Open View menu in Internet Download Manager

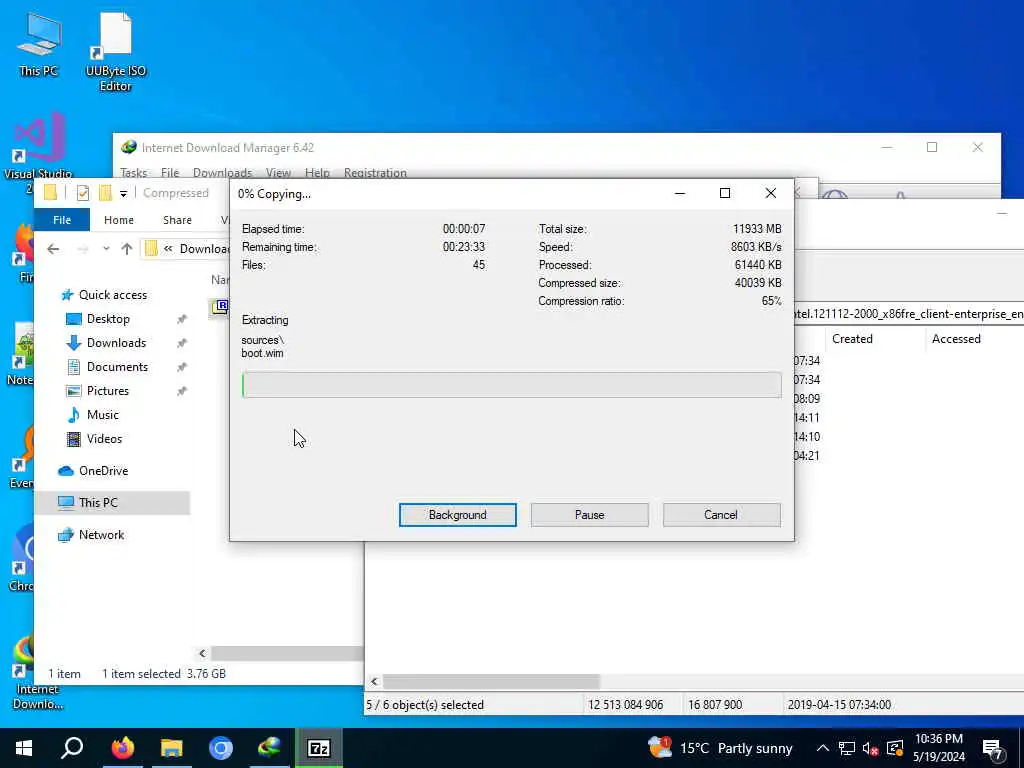[278, 172]
